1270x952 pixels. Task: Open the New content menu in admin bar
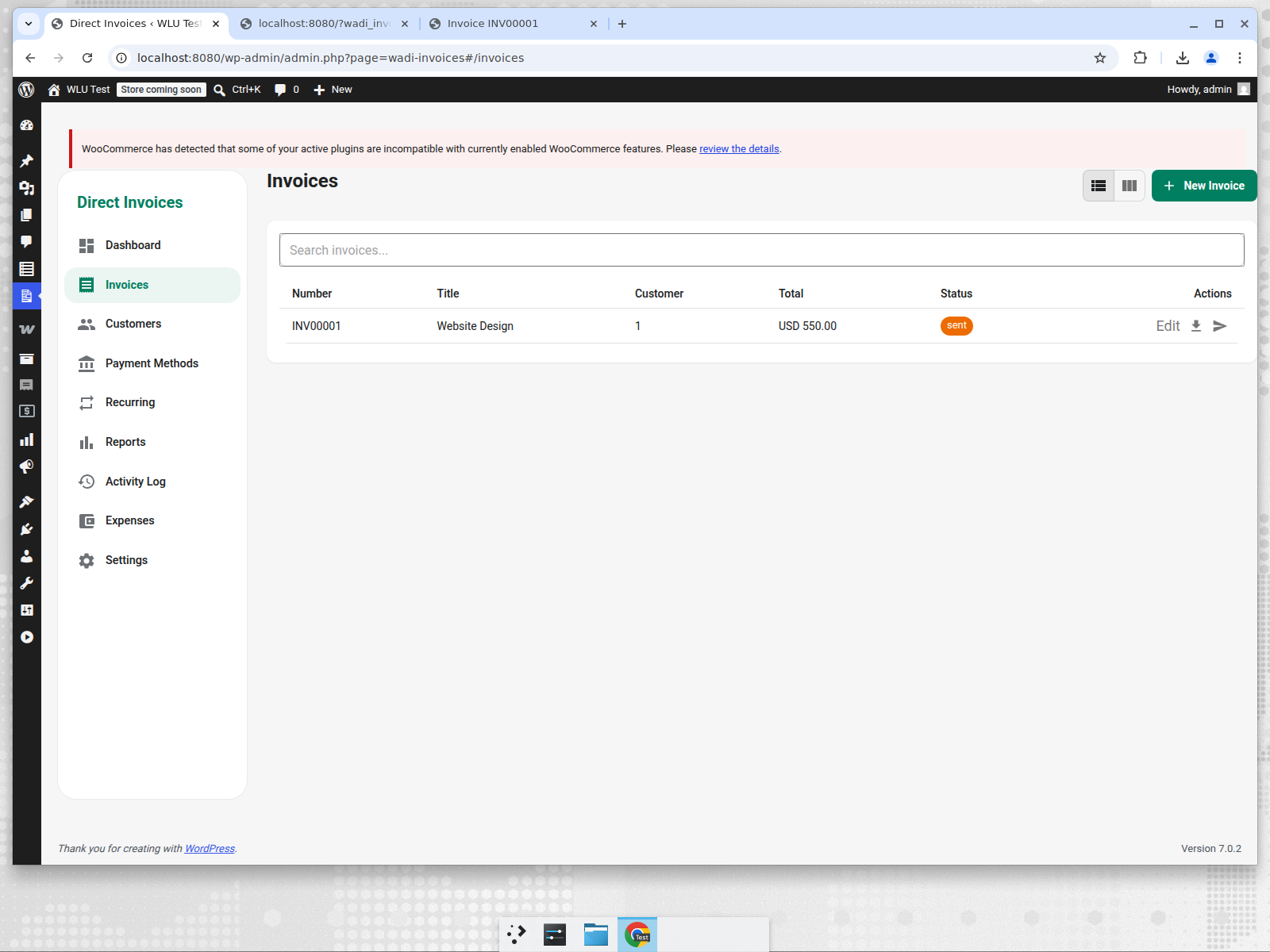point(333,90)
